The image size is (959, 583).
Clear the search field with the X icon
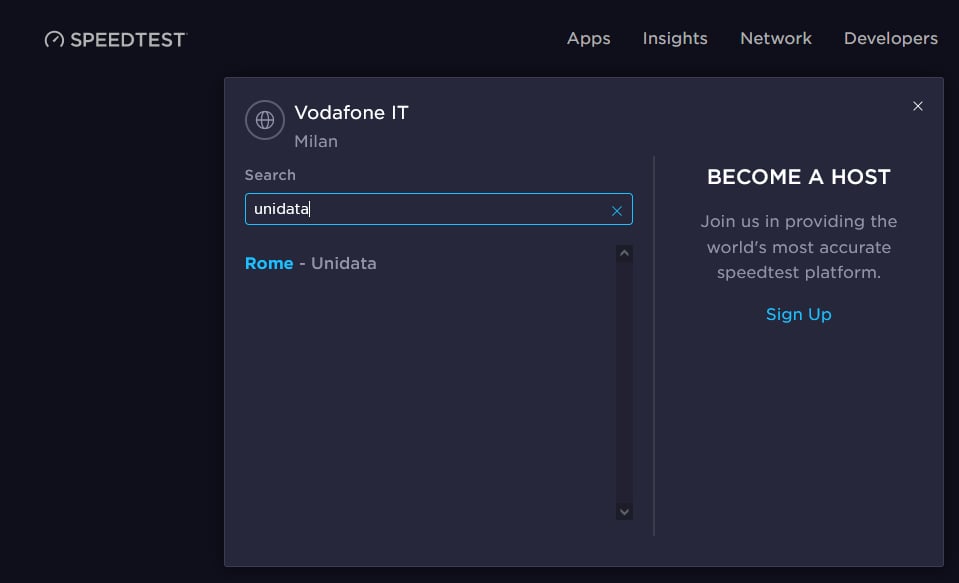point(617,210)
